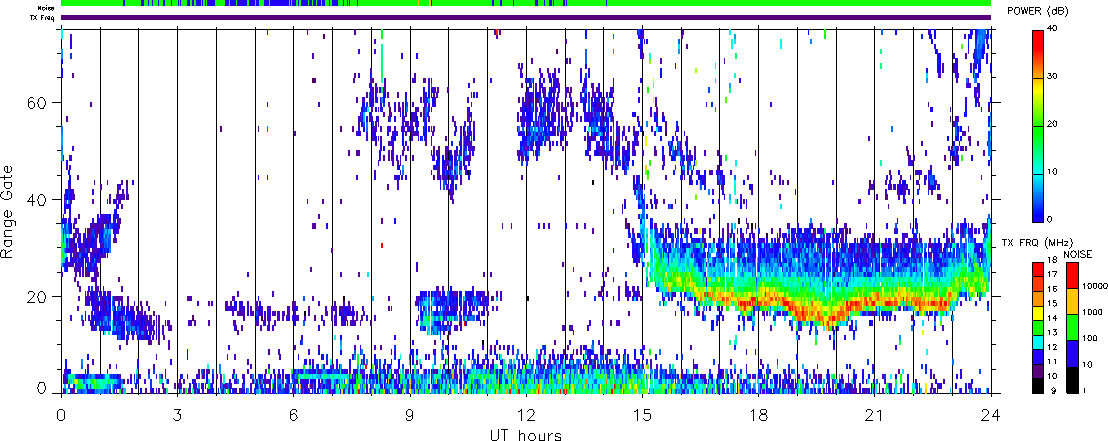Click the "24" tick label on the UT hours axis
The height and width of the screenshot is (441, 1108).
[991, 415]
